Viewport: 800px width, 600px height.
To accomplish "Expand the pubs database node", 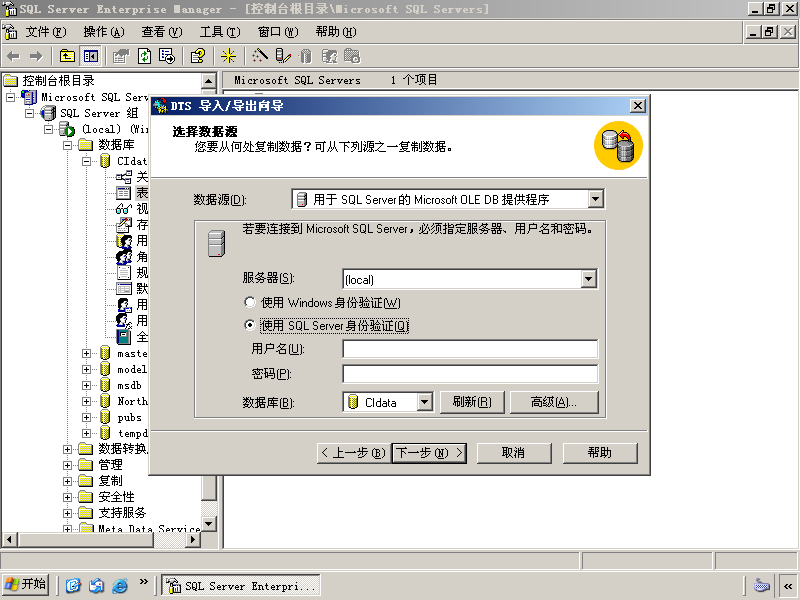I will (86, 417).
